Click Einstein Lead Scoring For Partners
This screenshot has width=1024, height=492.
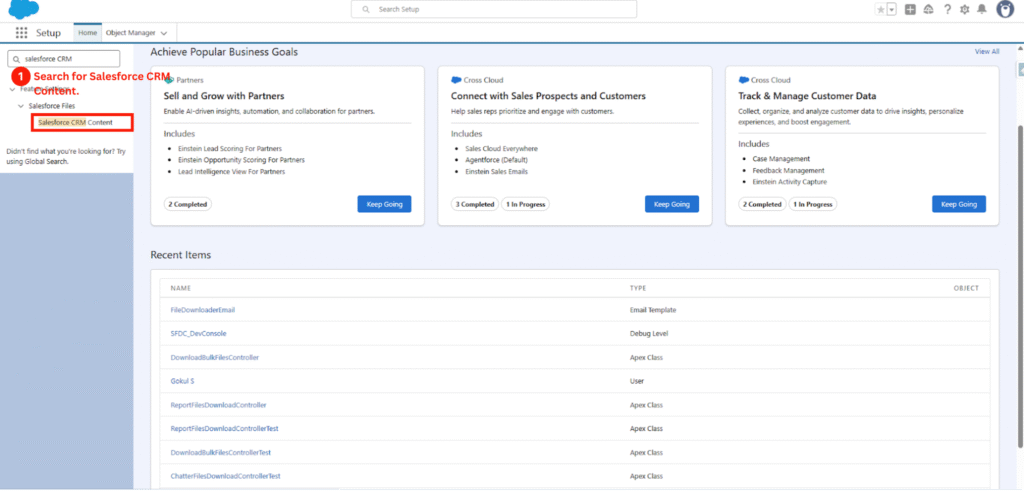tap(229, 148)
